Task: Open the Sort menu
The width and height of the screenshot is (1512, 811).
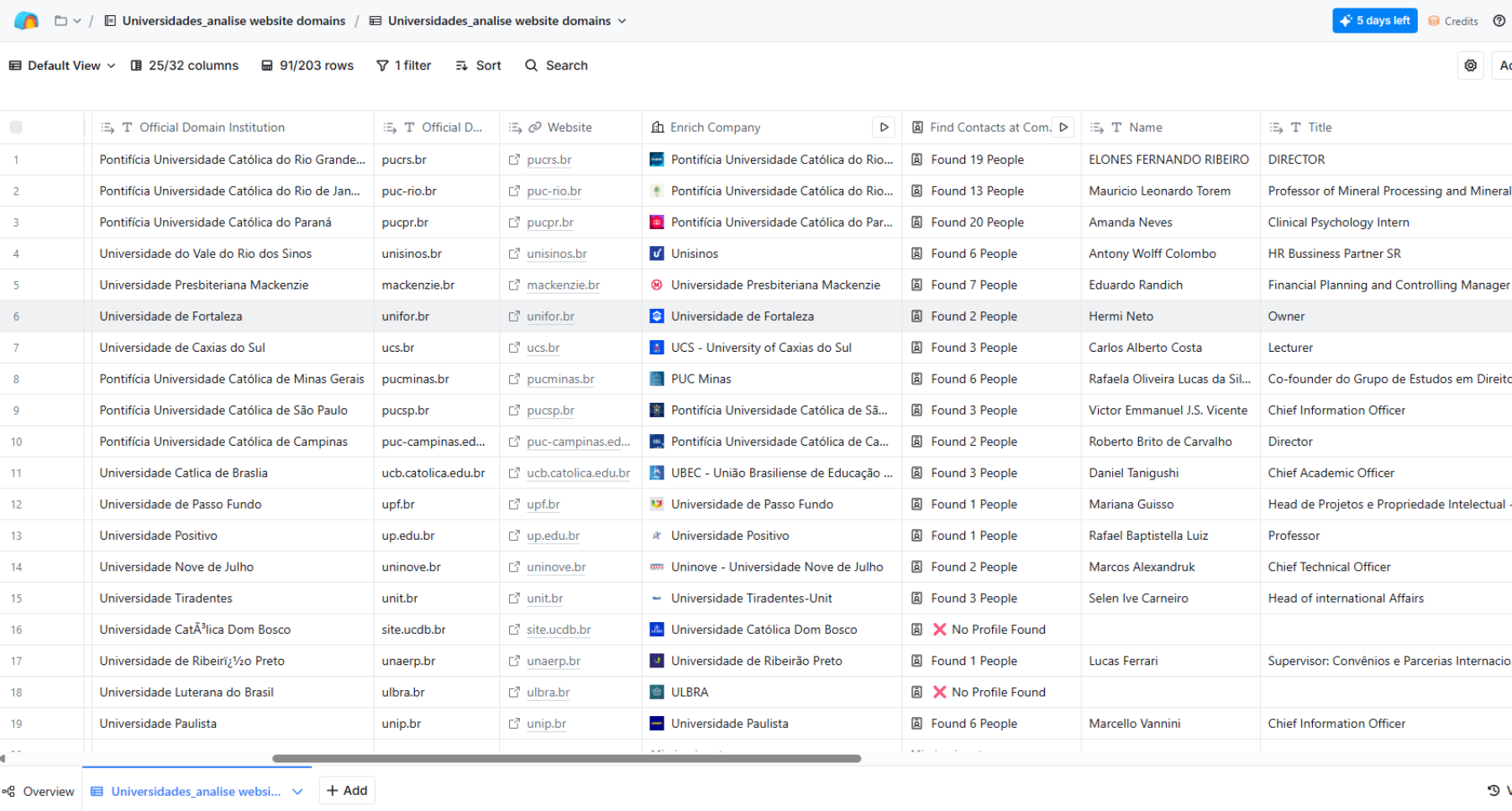Action: [478, 65]
